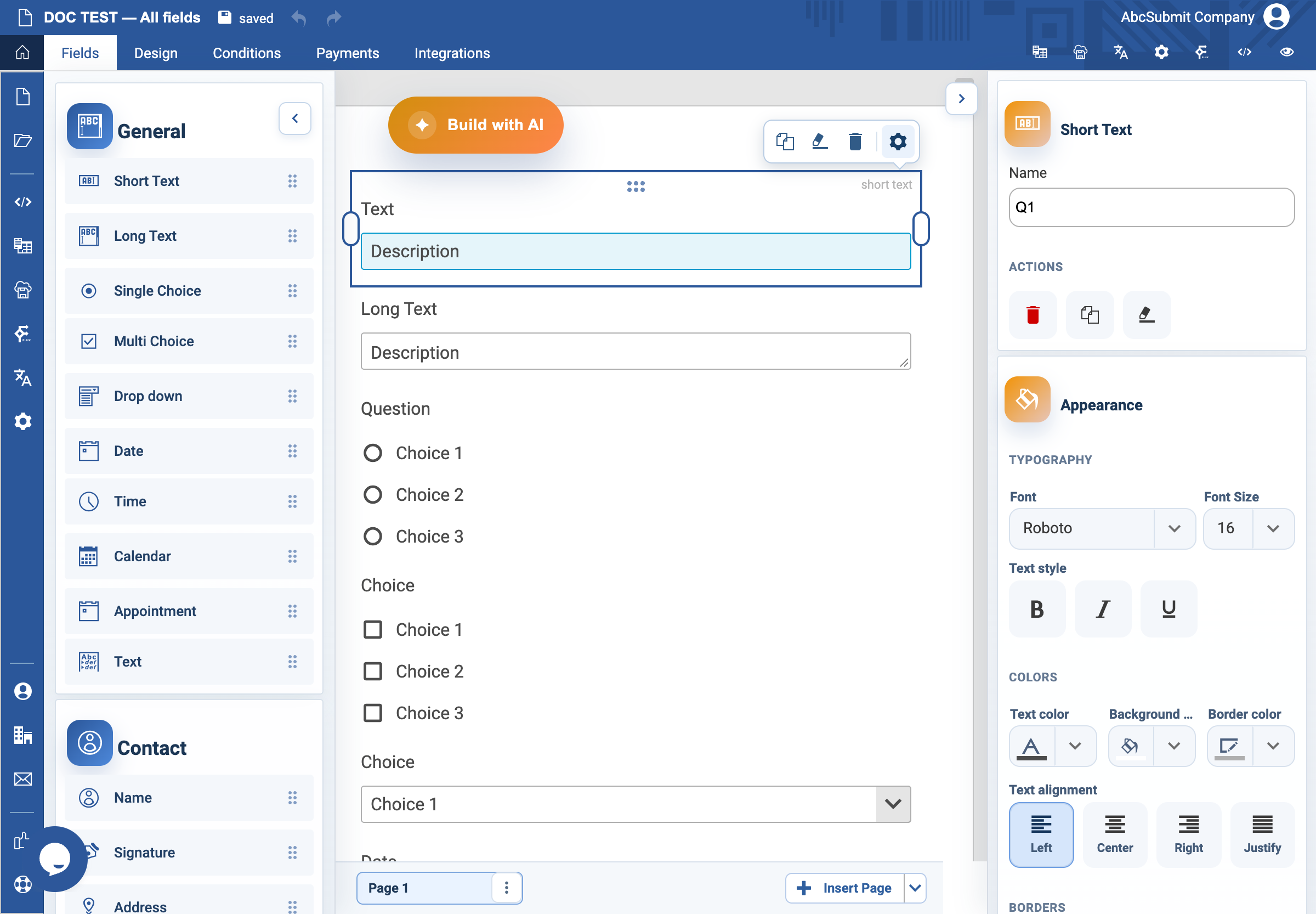Delete field via floating toolbar trash icon
Screen dimensions: 1316x914
point(855,141)
